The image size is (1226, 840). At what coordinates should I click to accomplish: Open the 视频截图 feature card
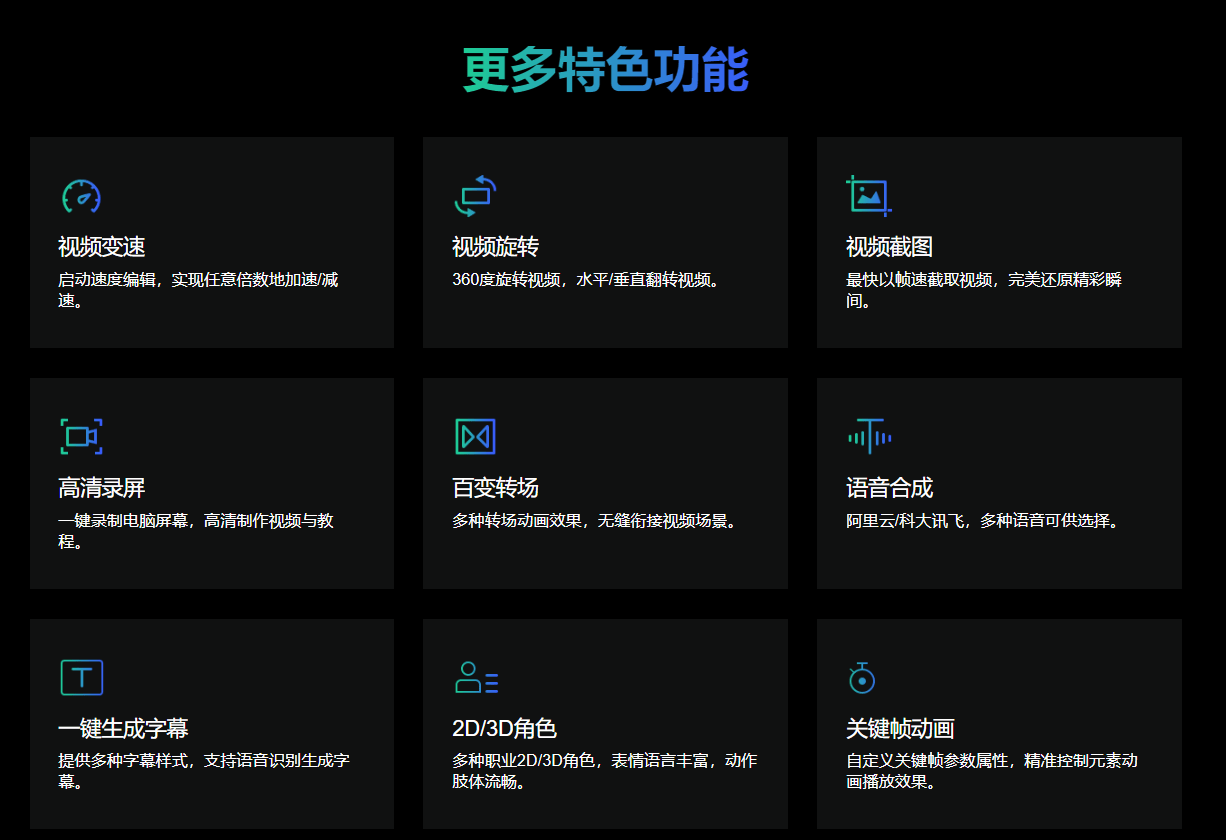click(998, 242)
